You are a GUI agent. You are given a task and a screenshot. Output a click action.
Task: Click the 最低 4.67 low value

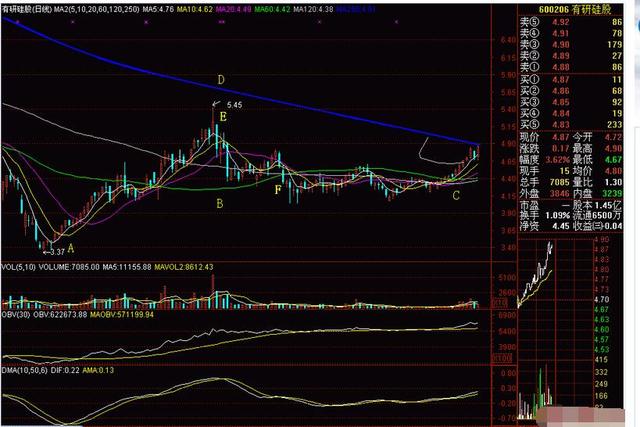[x=597, y=160]
